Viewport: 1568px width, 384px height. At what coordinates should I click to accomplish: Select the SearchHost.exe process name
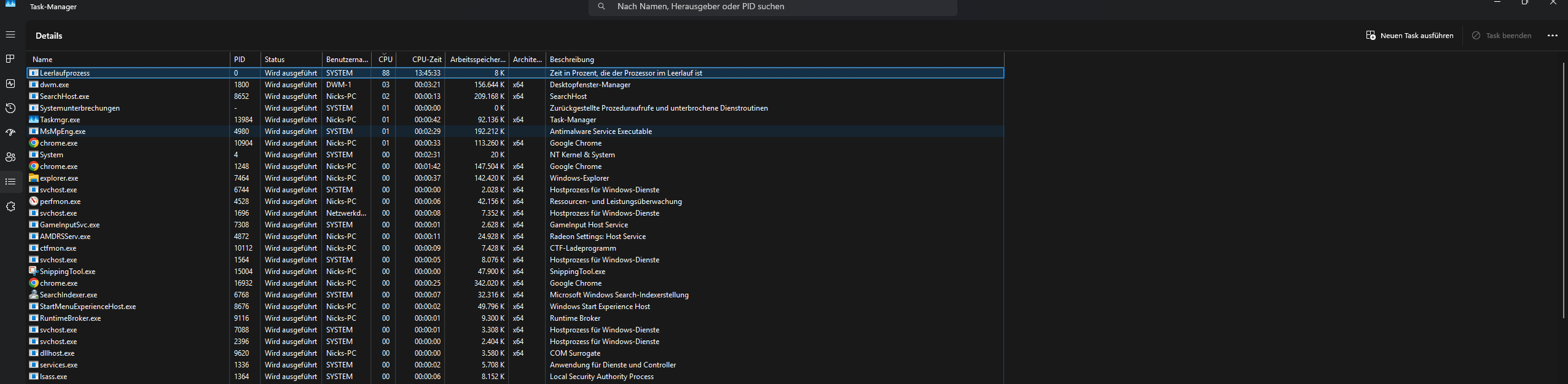point(65,96)
